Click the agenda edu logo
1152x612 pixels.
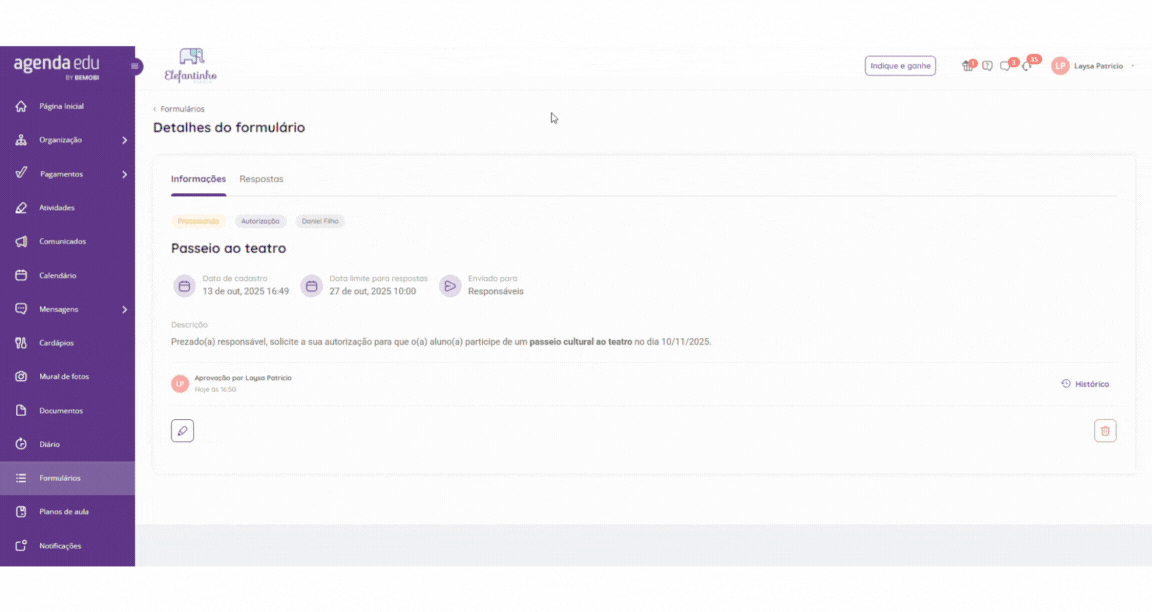(x=57, y=66)
